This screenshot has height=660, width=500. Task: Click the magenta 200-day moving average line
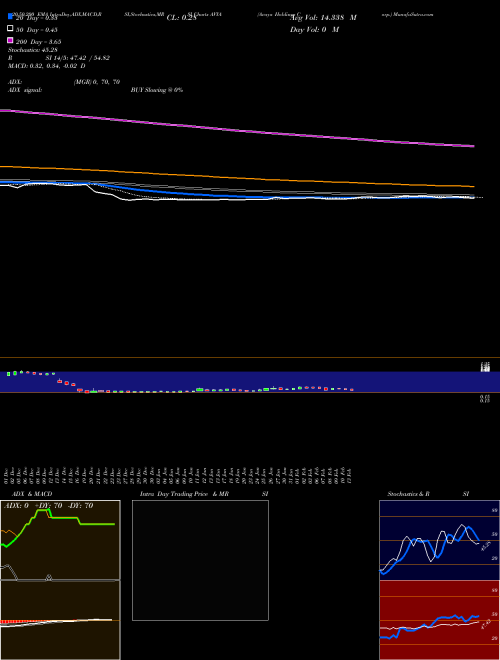click(237, 128)
